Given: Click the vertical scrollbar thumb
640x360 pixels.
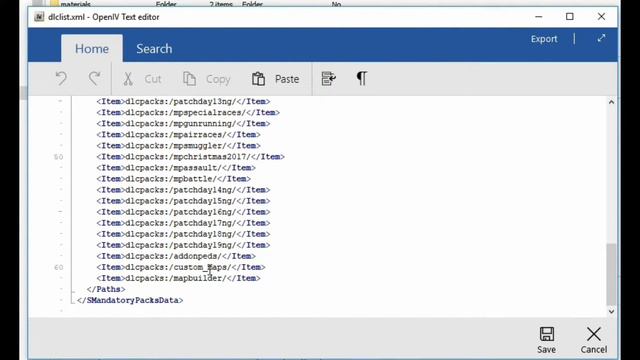Looking at the screenshot, I should [x=611, y=274].
